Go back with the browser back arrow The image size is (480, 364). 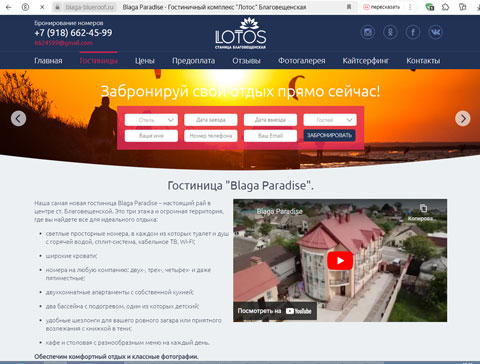click(x=8, y=7)
